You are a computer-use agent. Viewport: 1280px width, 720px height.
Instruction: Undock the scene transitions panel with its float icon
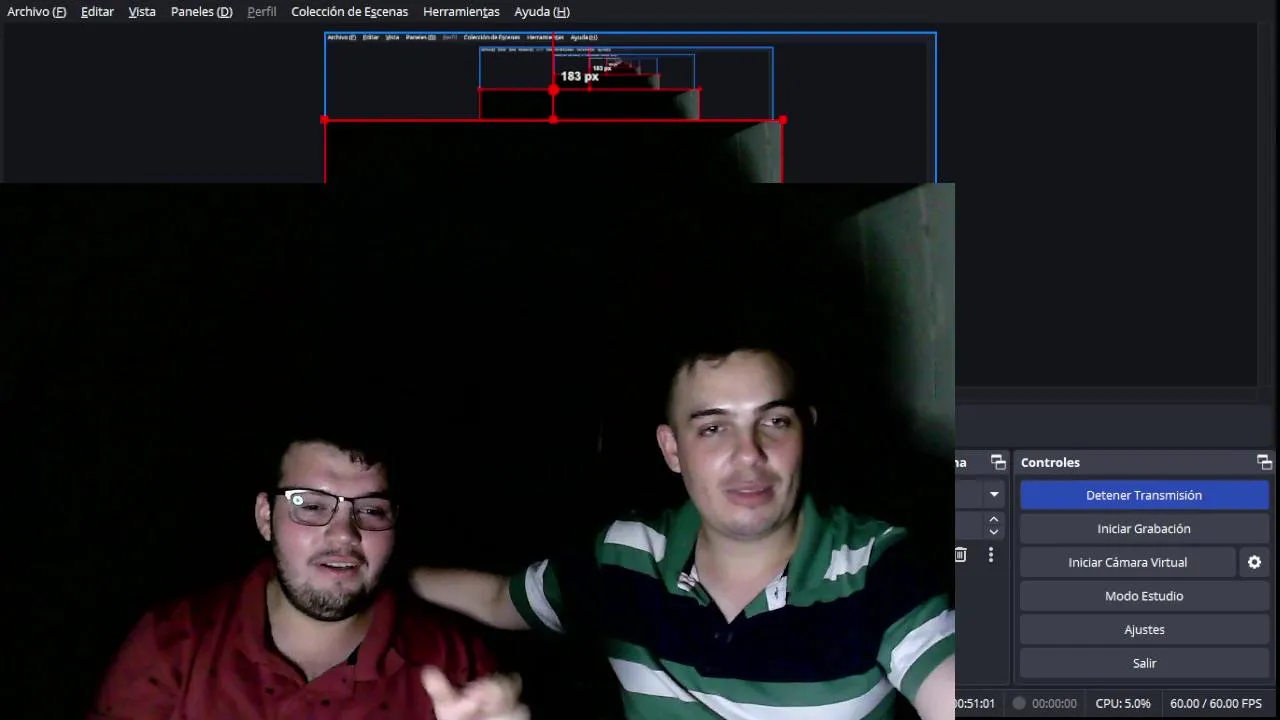[998, 462]
